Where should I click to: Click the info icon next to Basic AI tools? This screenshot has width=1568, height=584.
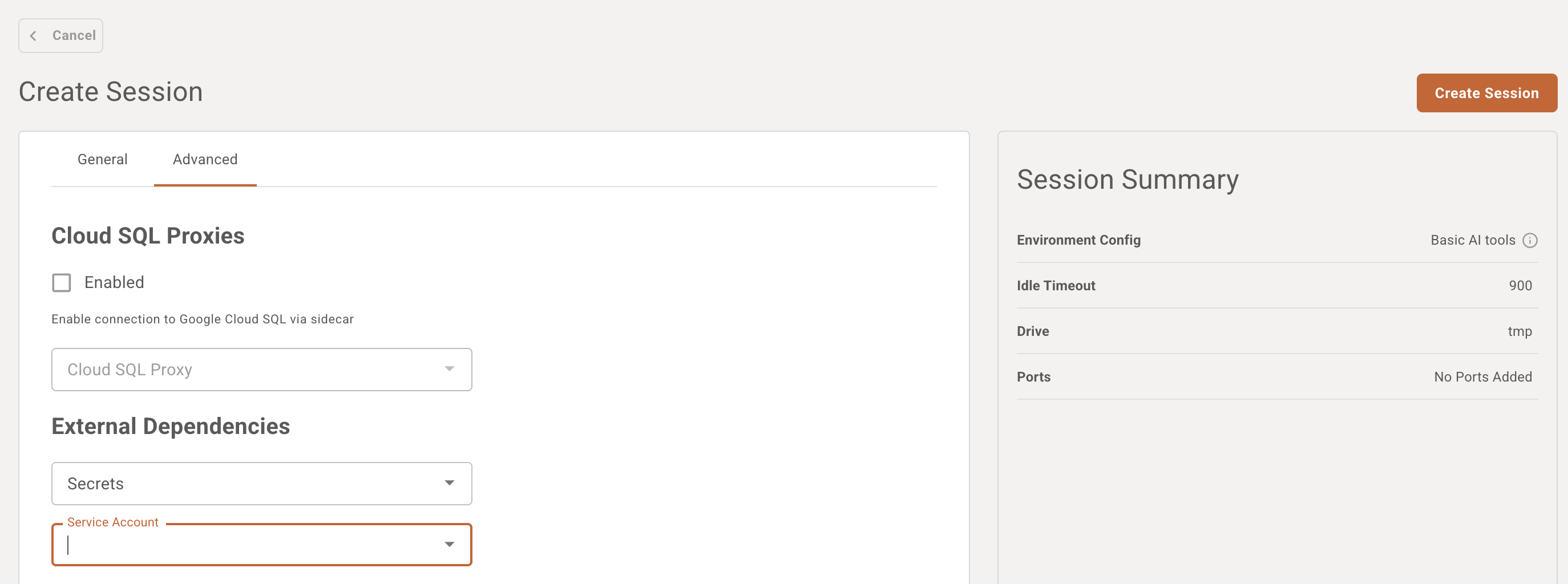(x=1530, y=240)
